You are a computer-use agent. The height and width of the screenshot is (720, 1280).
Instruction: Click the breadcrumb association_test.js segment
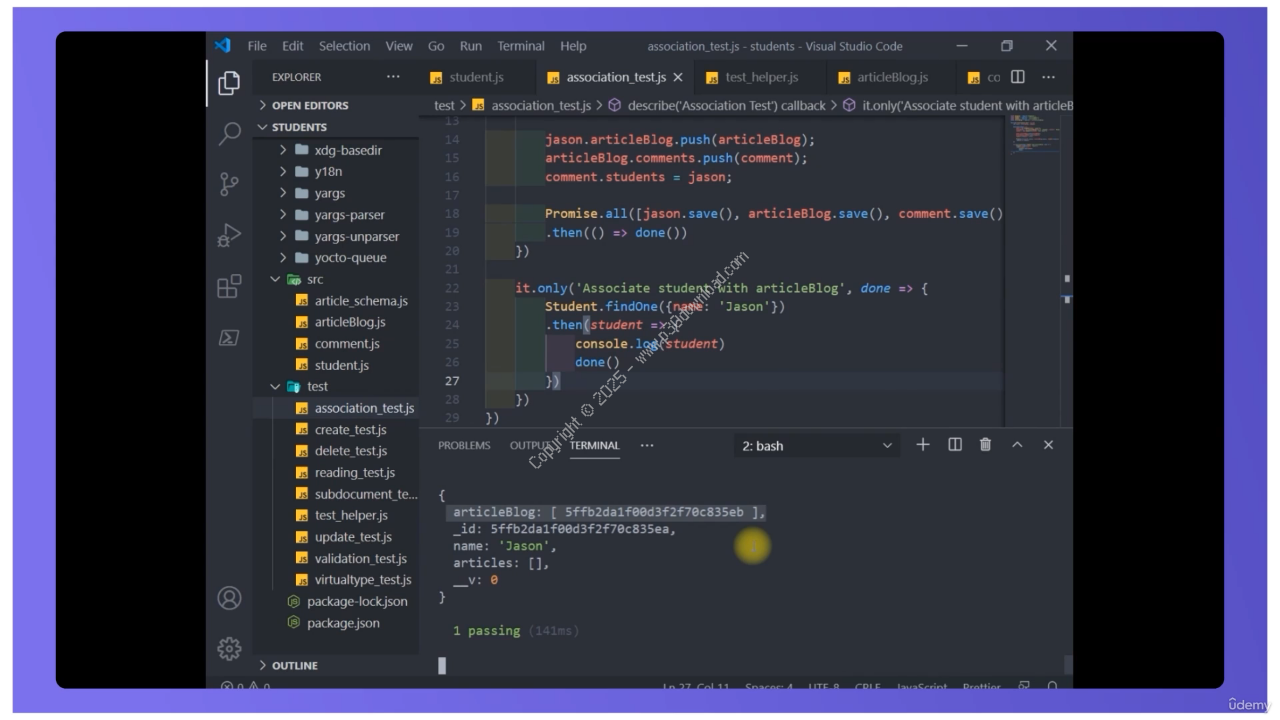[531, 105]
